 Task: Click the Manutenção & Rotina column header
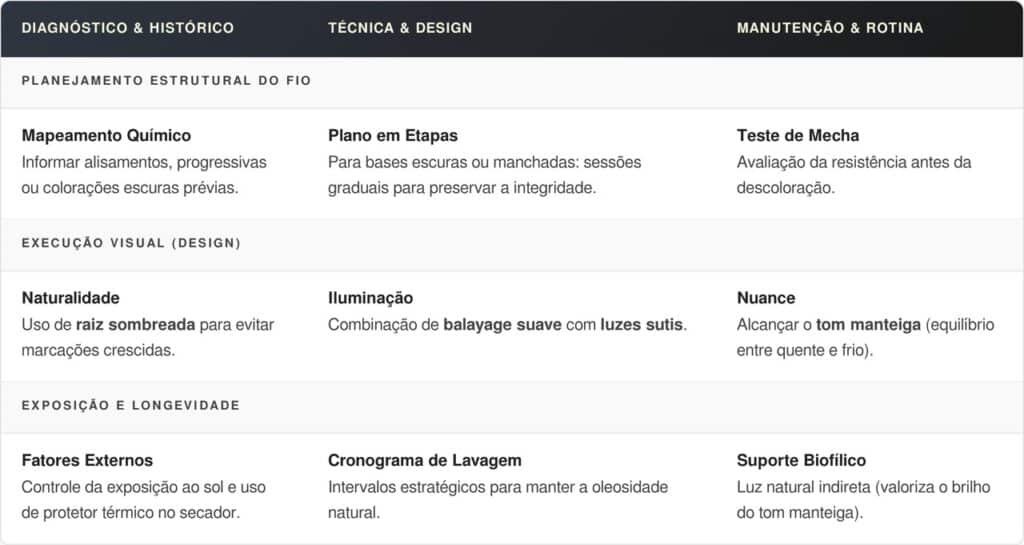click(830, 28)
